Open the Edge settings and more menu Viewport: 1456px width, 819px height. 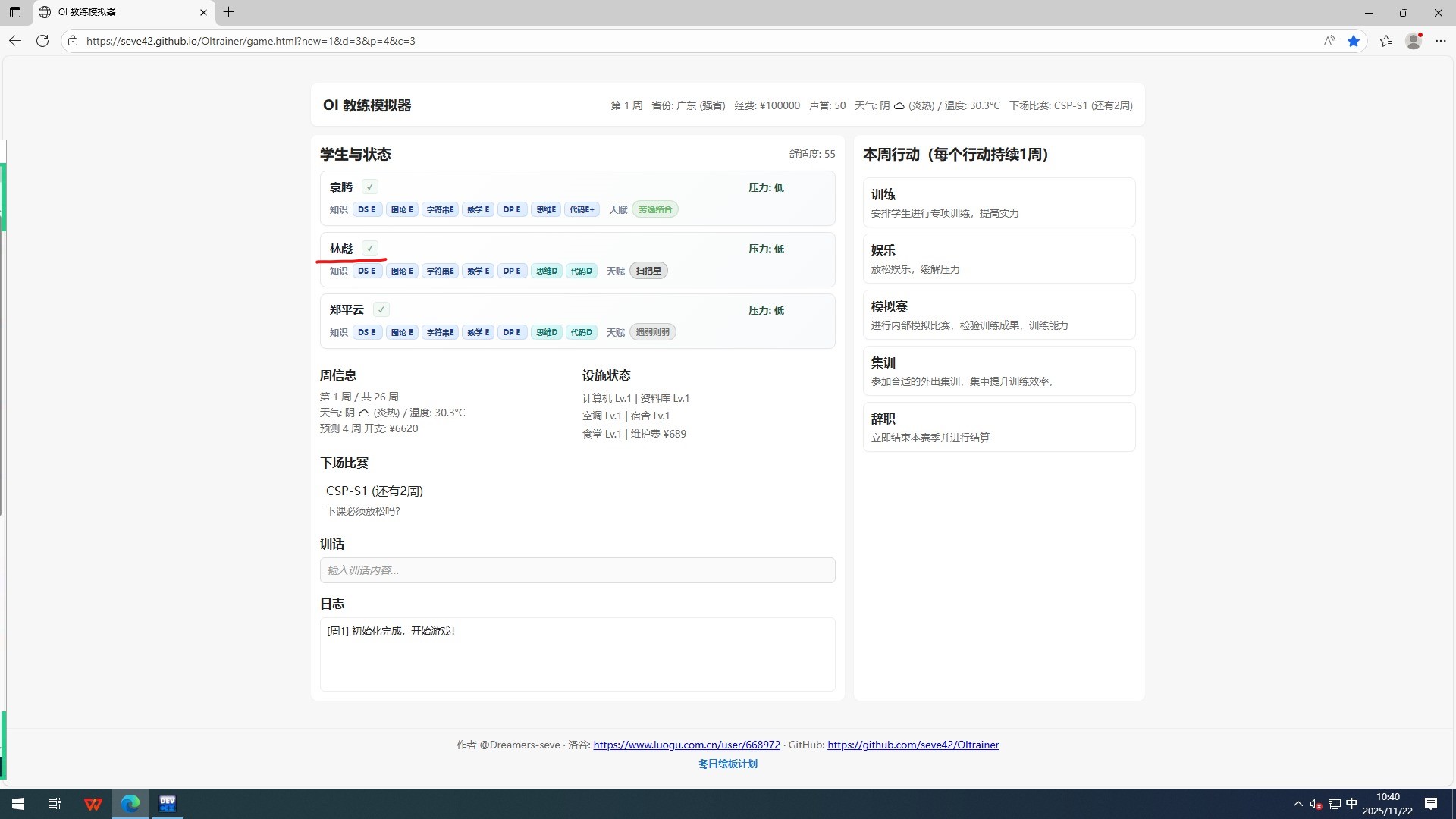tap(1441, 41)
